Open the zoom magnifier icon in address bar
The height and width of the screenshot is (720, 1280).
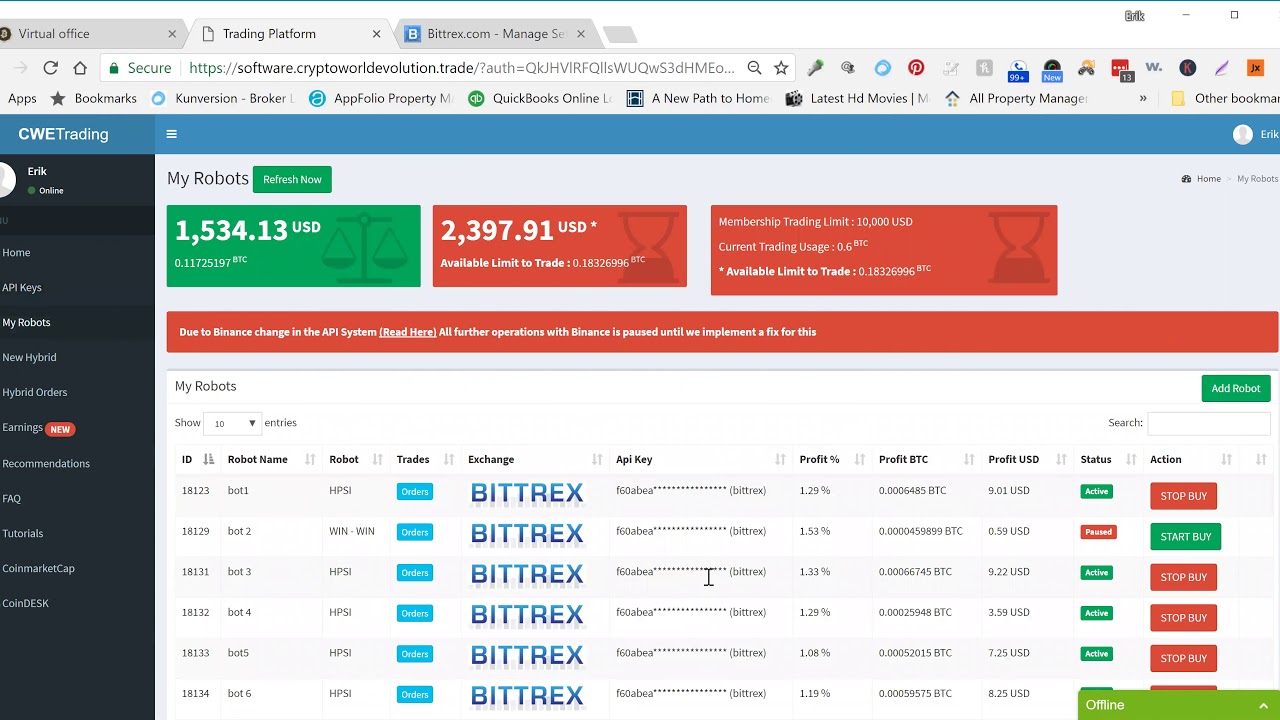754,68
